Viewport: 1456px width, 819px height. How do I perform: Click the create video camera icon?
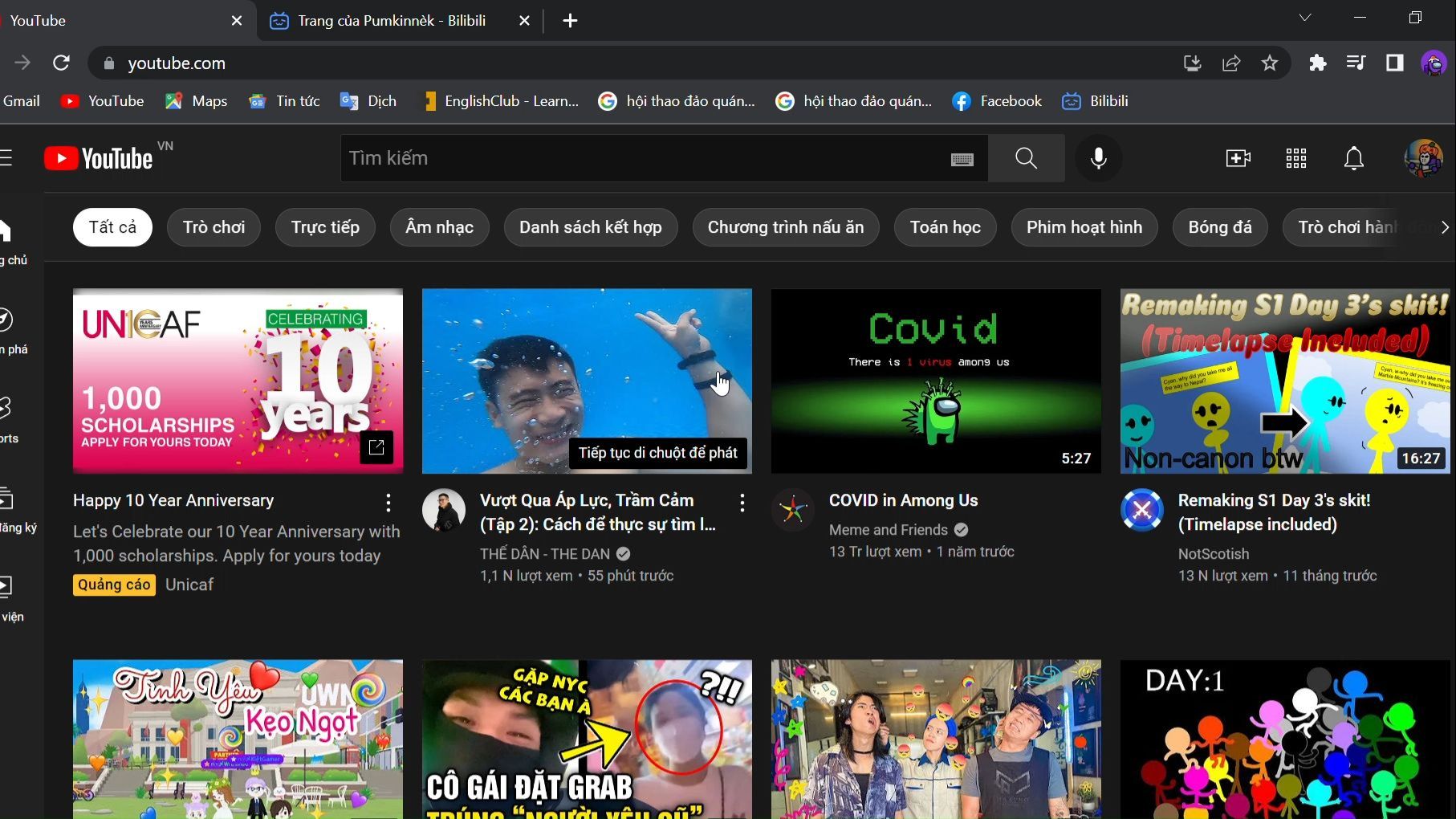click(1238, 158)
